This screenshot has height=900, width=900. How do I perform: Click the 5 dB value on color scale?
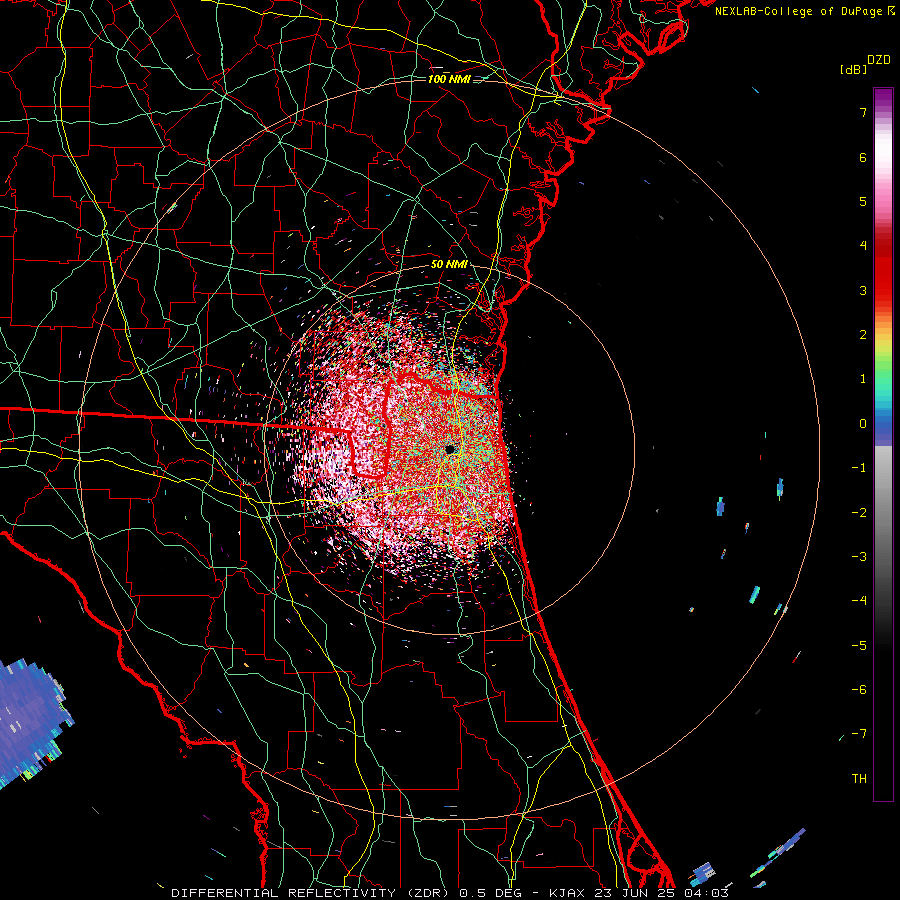click(x=863, y=201)
